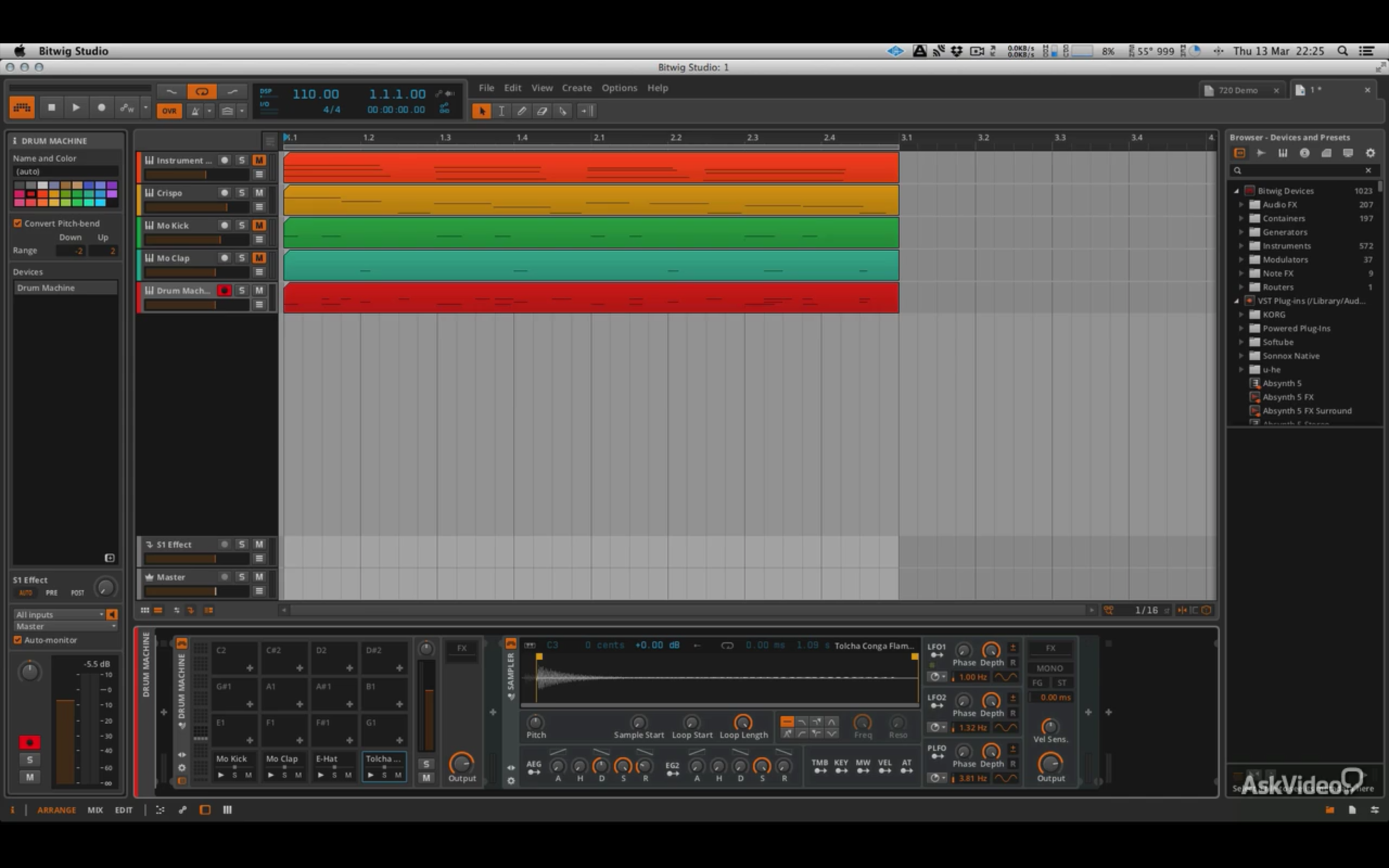Switch to EDIT view
Screen dimensions: 1389x868
[123, 810]
